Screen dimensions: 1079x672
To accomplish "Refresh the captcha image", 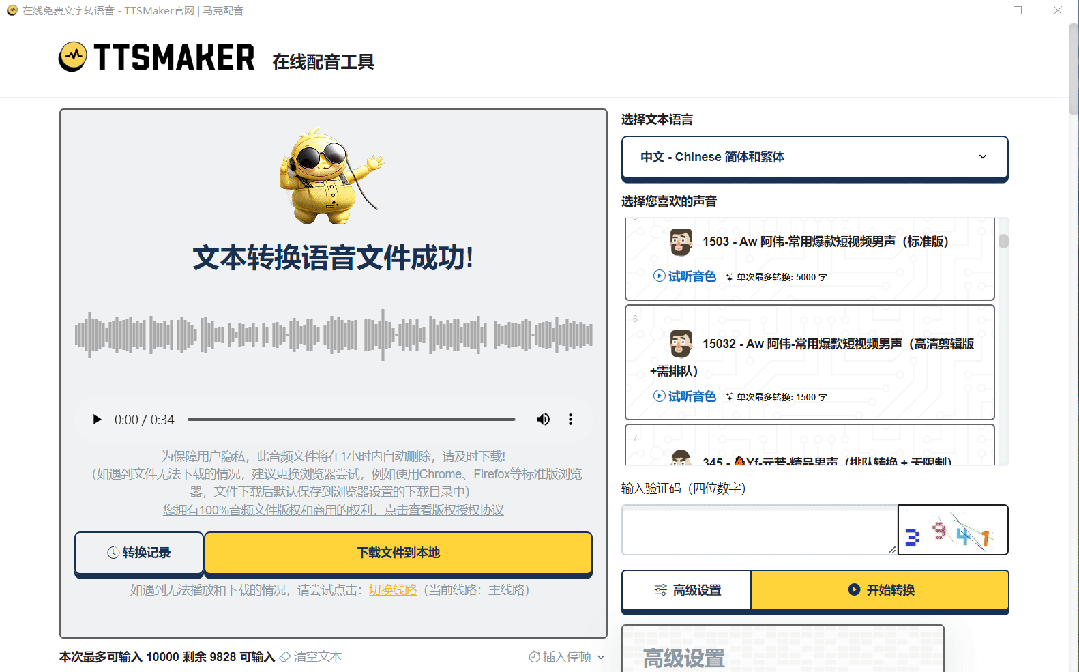I will (x=952, y=530).
